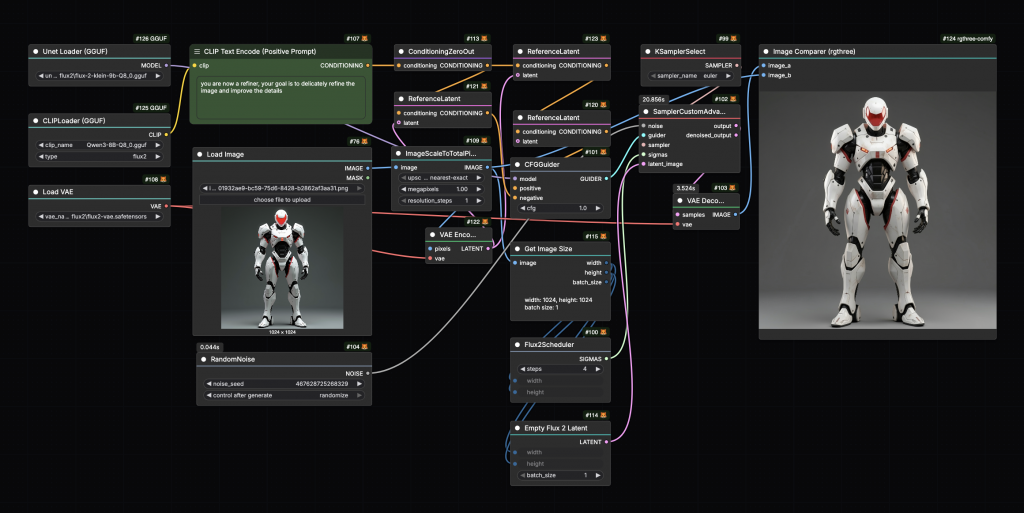The image size is (1024, 513).
Task: Collapse the Unet Loader (GGUF) node
Action: point(37,51)
